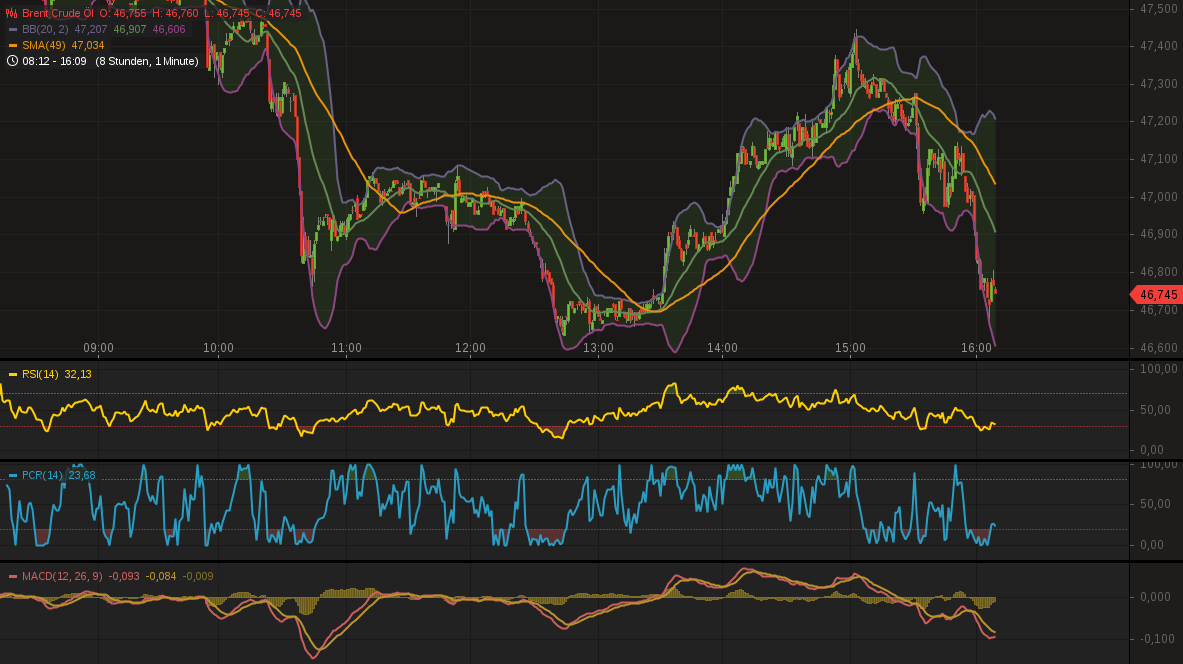The width and height of the screenshot is (1183, 664).
Task: Click the yellow RSI line marker icon
Action: (x=13, y=374)
